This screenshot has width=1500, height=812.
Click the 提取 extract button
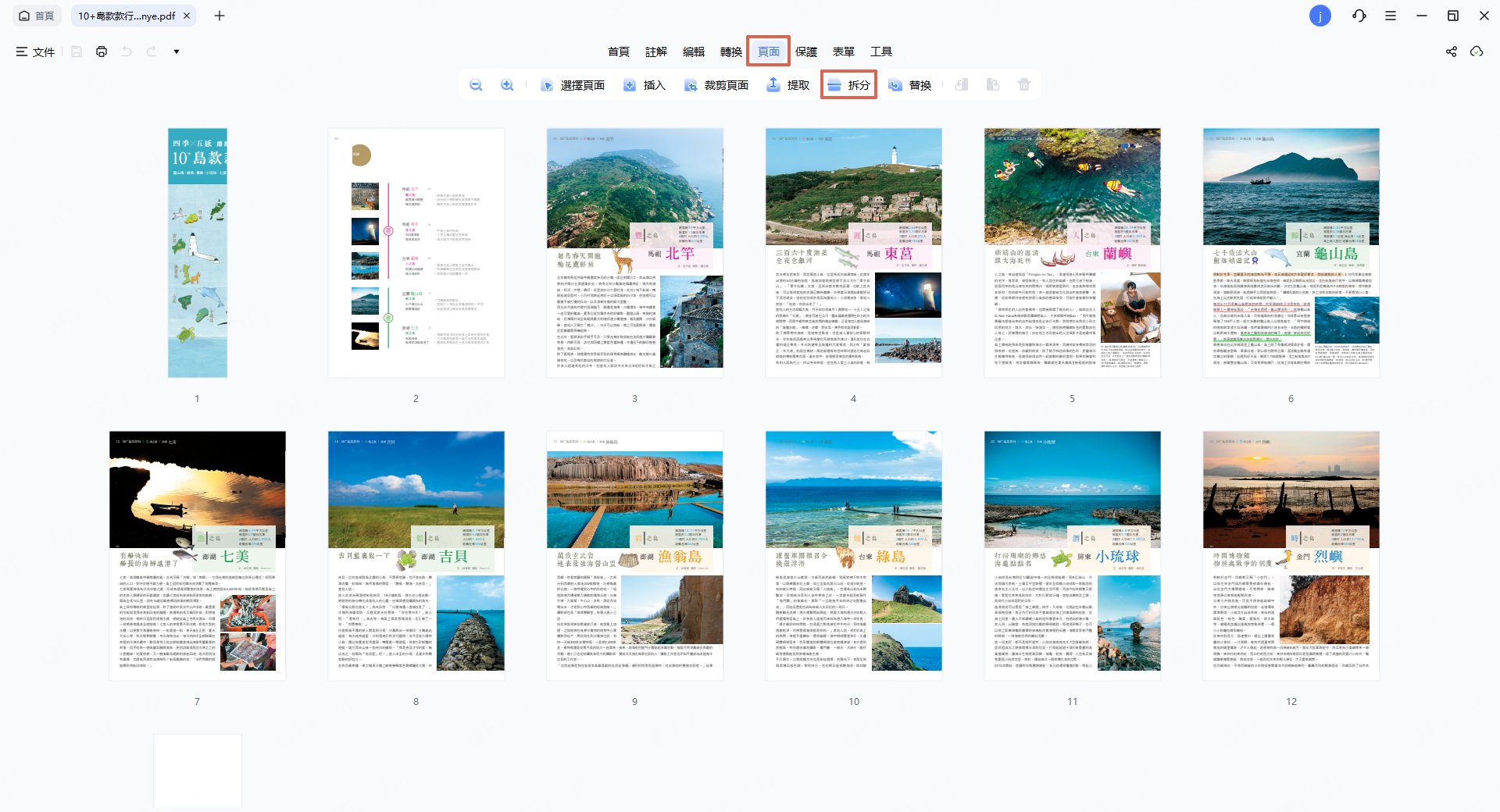coord(787,85)
